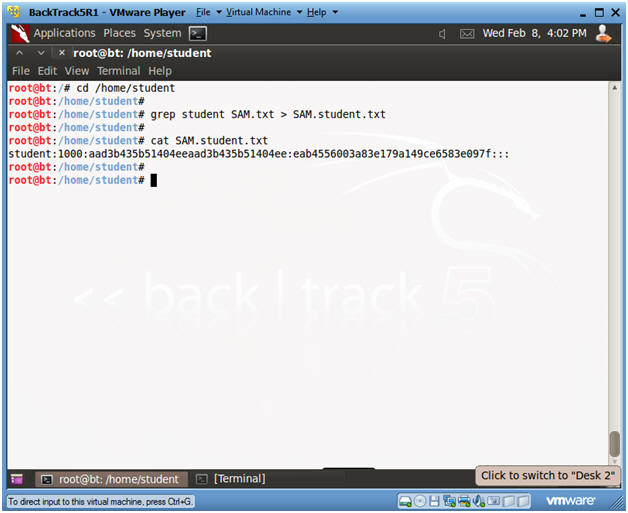The width and height of the screenshot is (628, 513).
Task: Open the user session icon
Action: 603,33
